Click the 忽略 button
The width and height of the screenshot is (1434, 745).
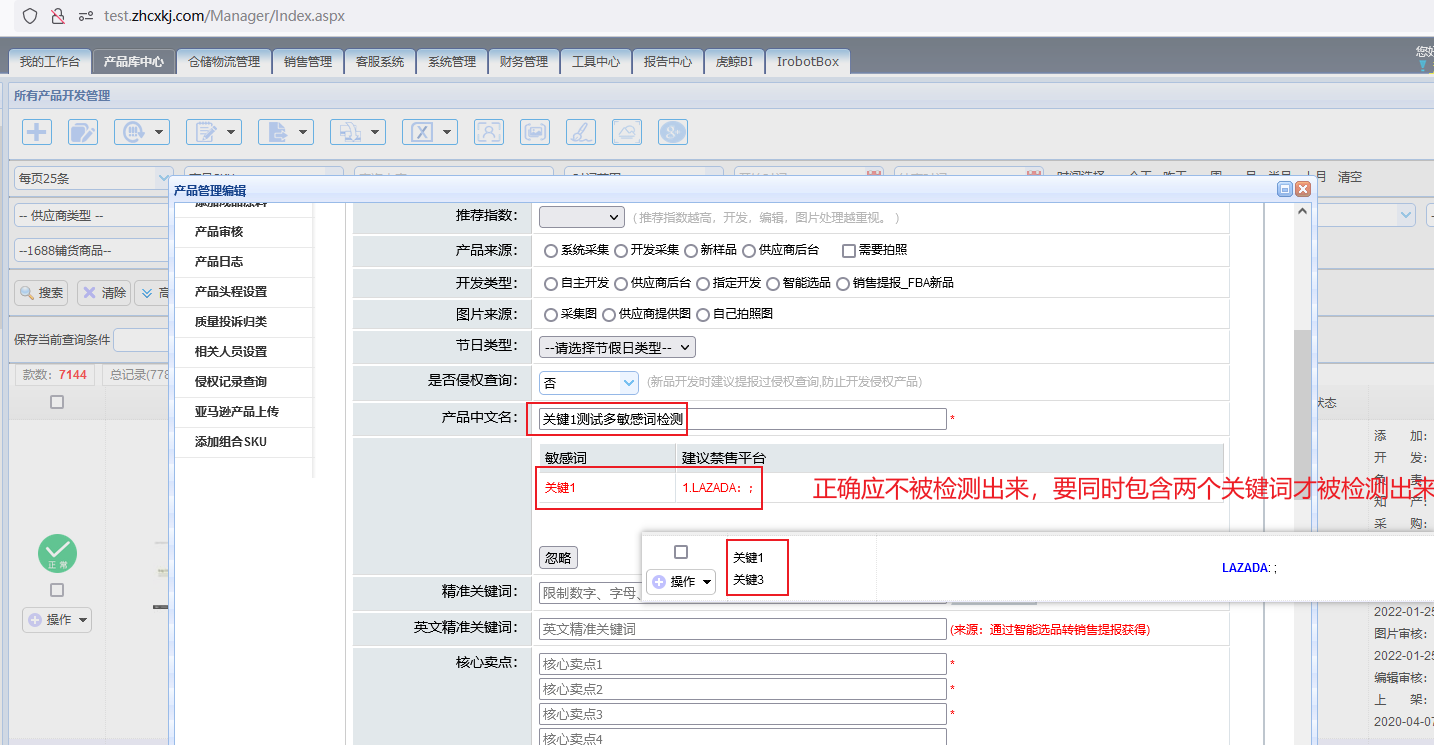(558, 557)
